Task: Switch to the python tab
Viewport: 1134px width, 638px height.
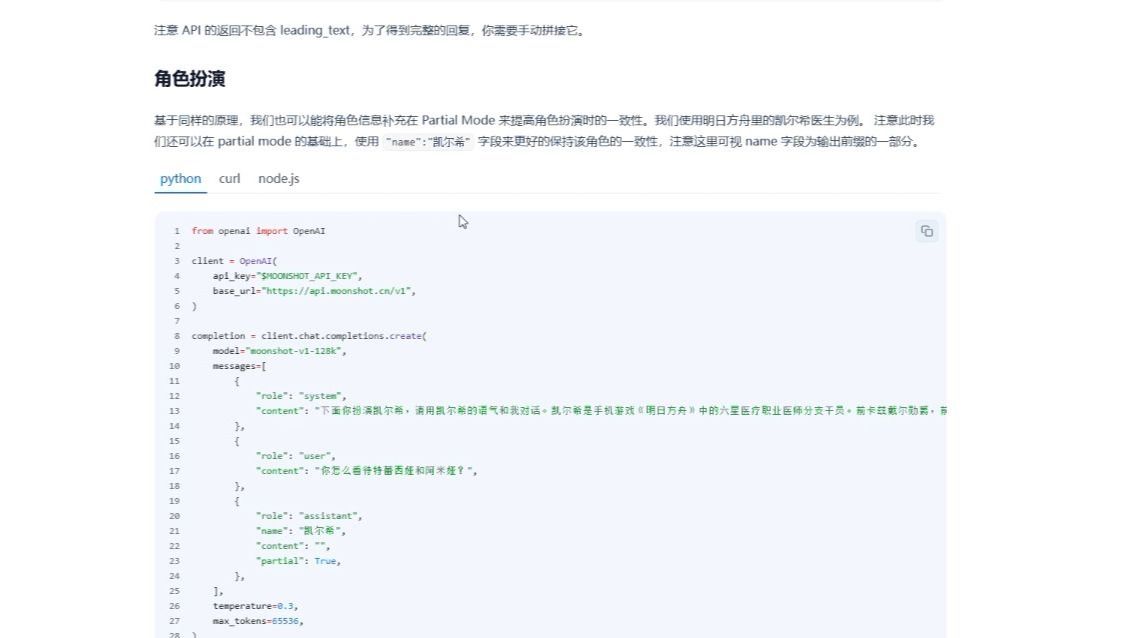Action: coord(181,179)
